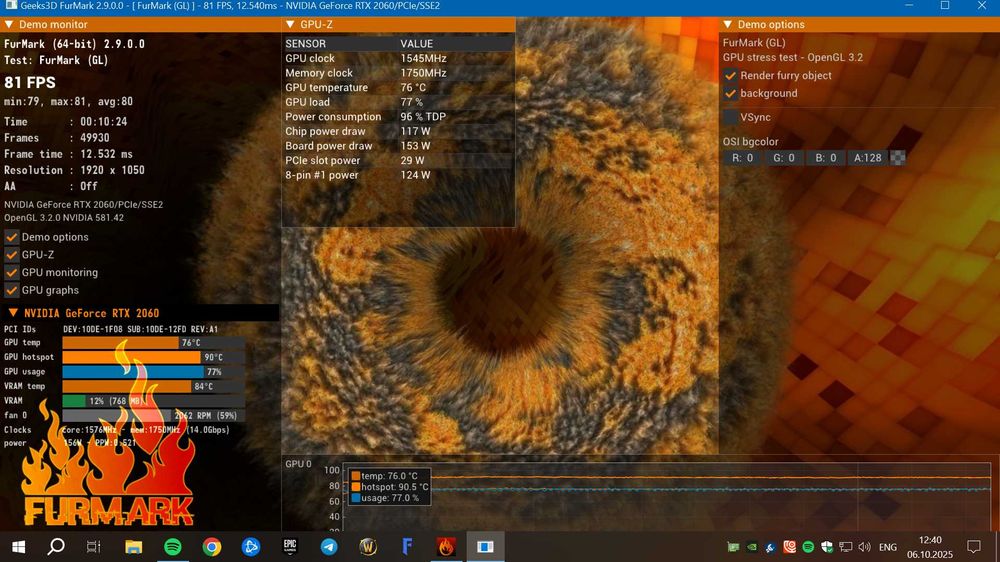
Task: Click the GPU temp 76°C bar
Action: tap(154, 343)
